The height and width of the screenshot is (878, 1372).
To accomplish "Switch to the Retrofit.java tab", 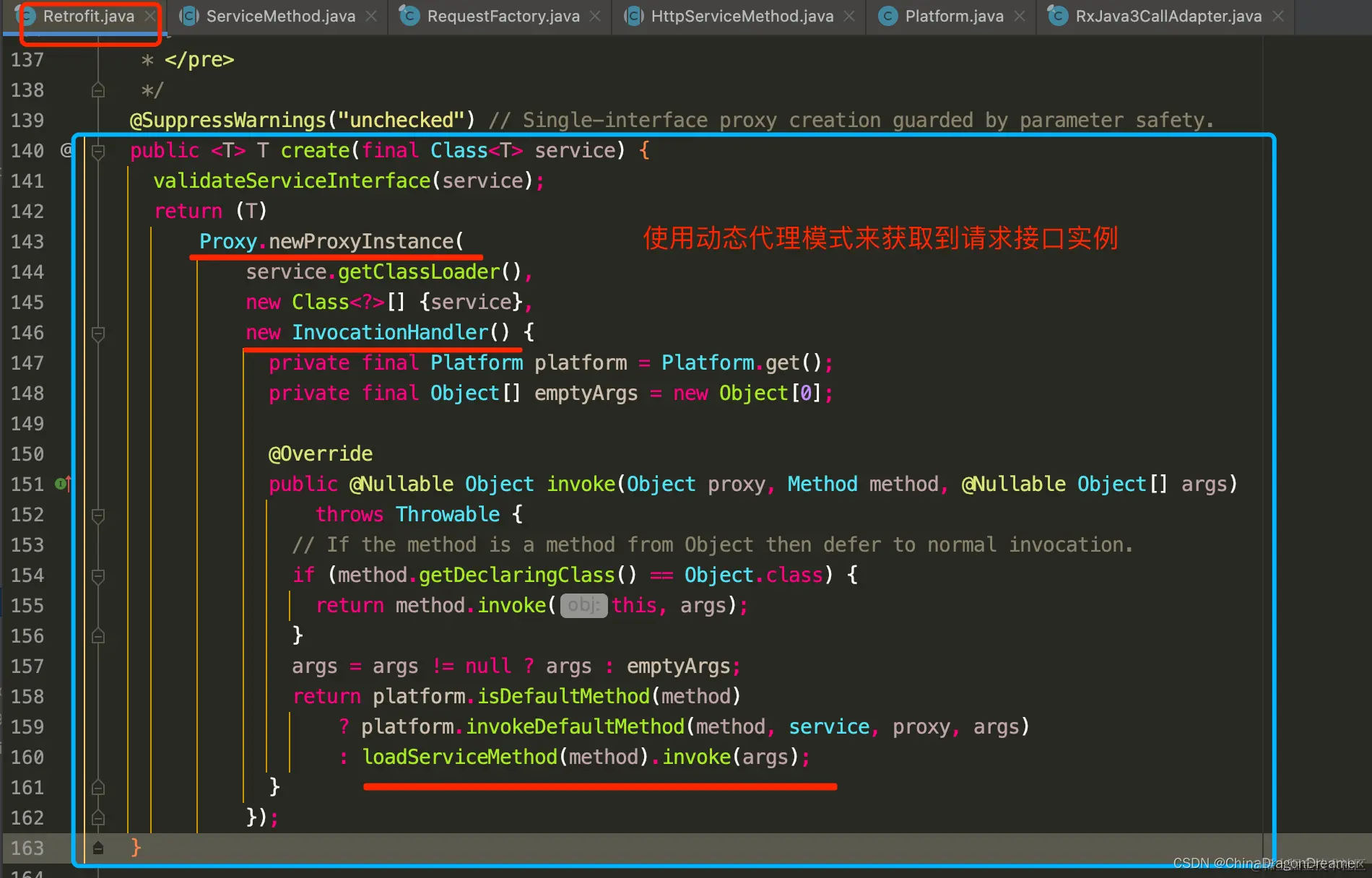I will (88, 16).
